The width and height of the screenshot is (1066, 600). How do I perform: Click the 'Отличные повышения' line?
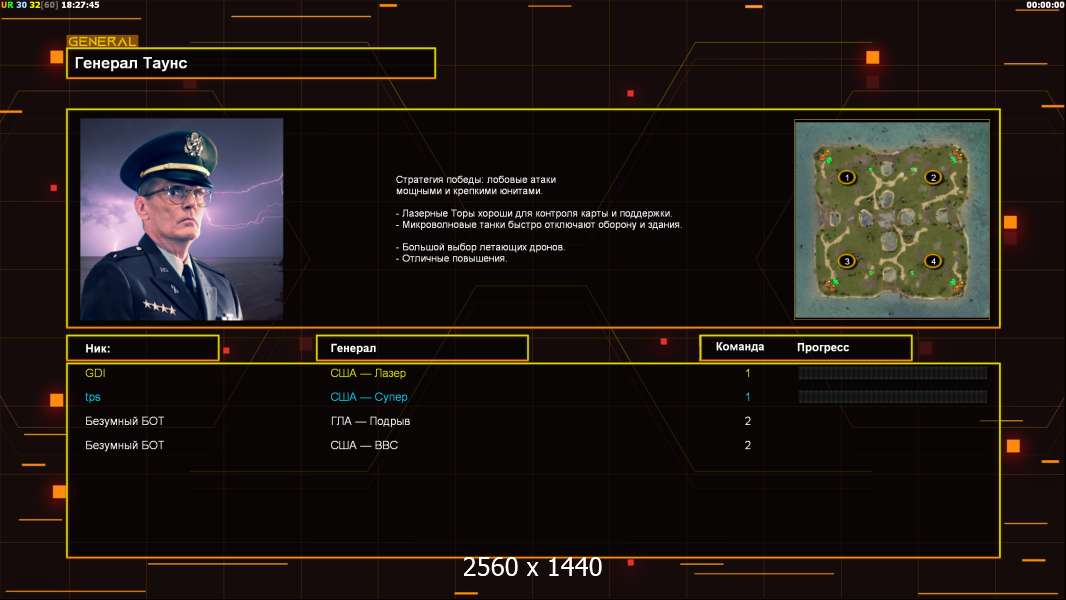coord(451,258)
